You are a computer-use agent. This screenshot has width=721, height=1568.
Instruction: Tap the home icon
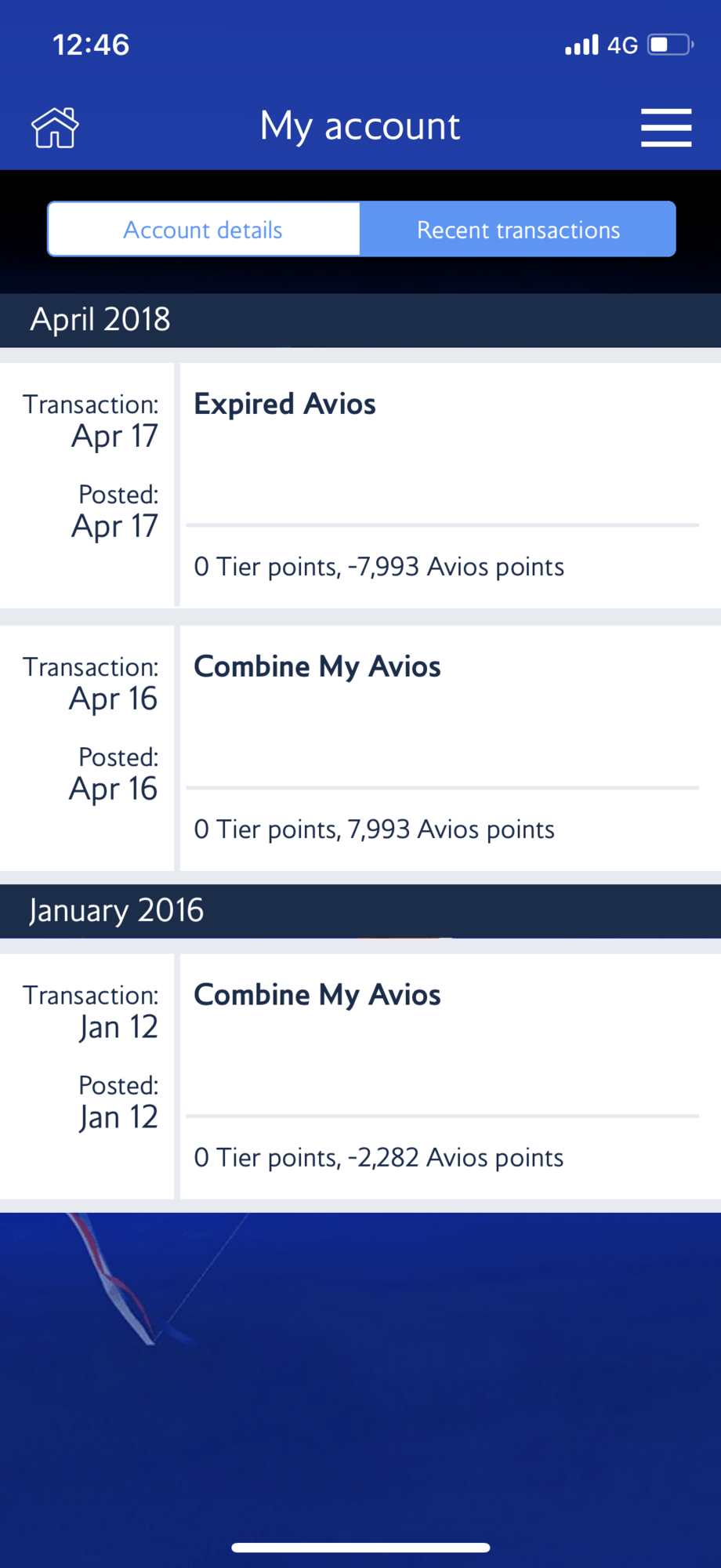point(55,128)
